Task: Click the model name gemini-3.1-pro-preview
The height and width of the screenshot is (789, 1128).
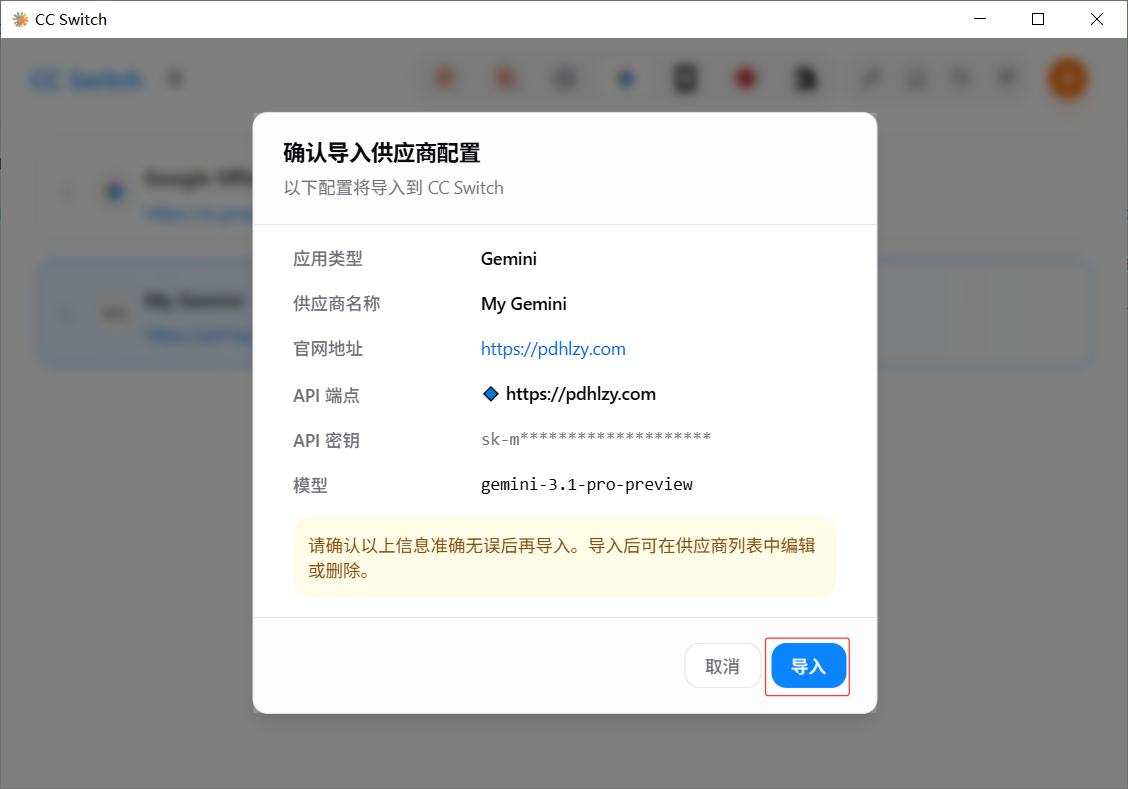Action: pos(586,485)
